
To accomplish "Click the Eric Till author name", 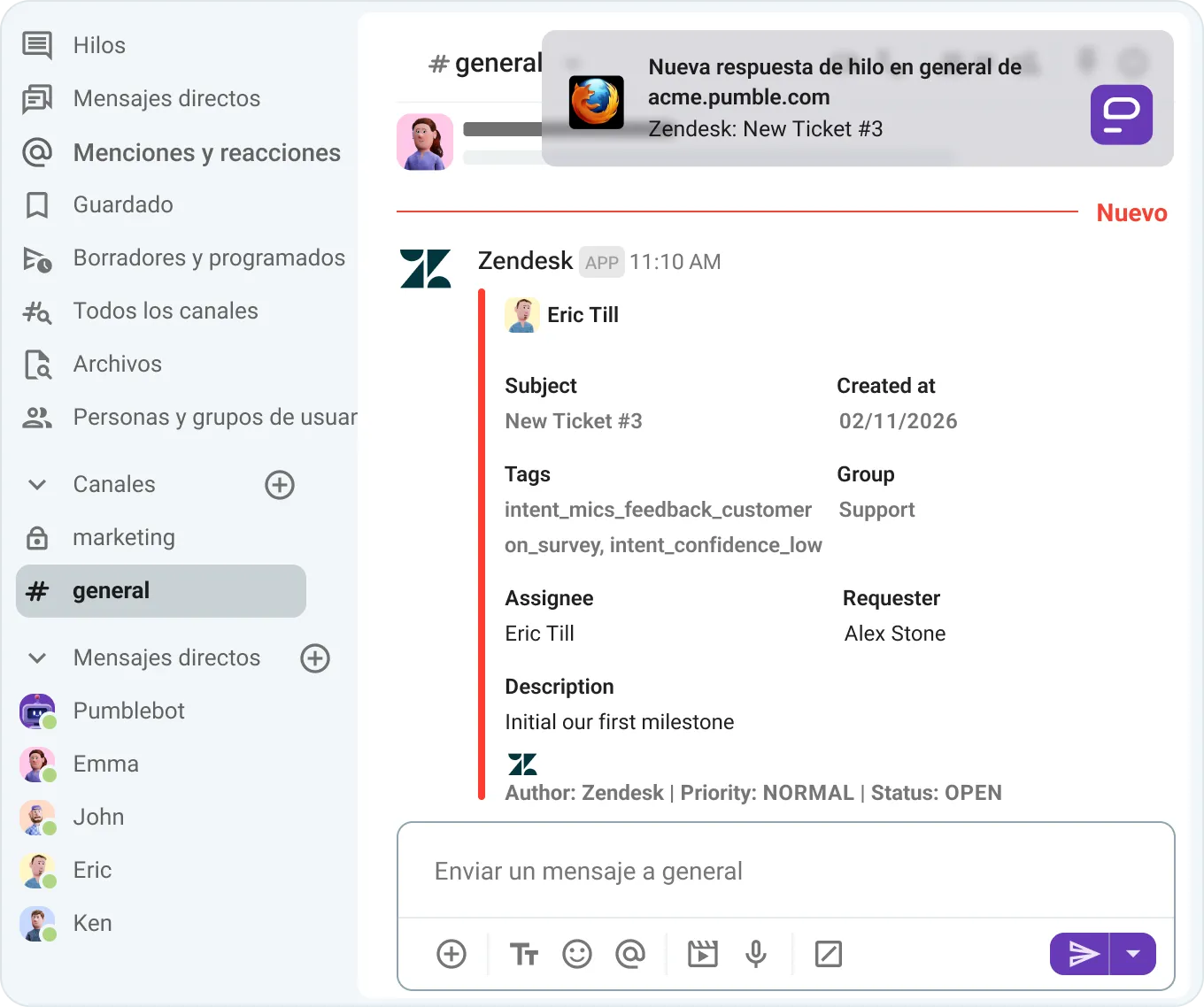I will (x=583, y=315).
